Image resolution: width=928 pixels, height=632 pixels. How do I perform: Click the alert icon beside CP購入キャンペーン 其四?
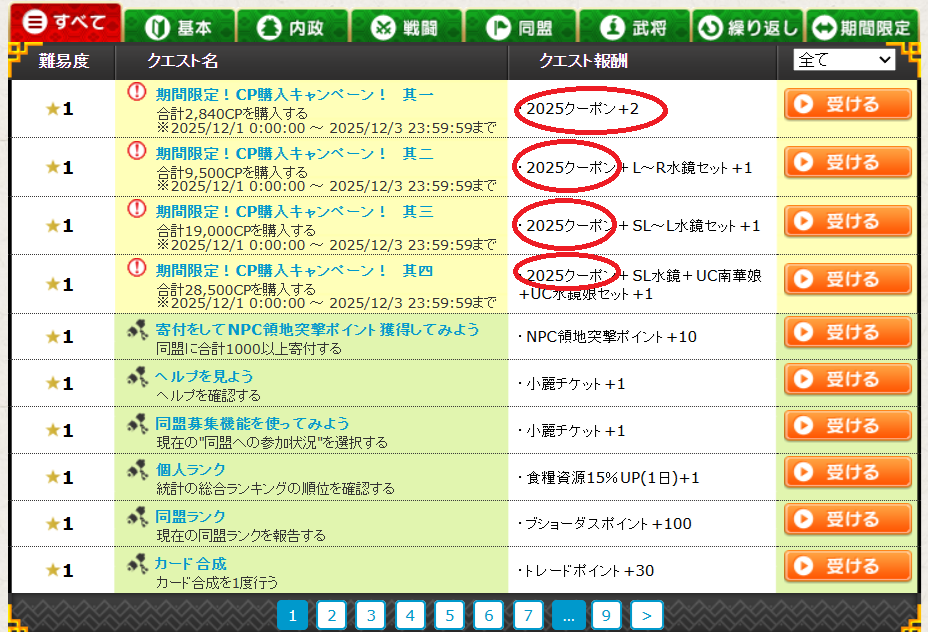coord(137,268)
